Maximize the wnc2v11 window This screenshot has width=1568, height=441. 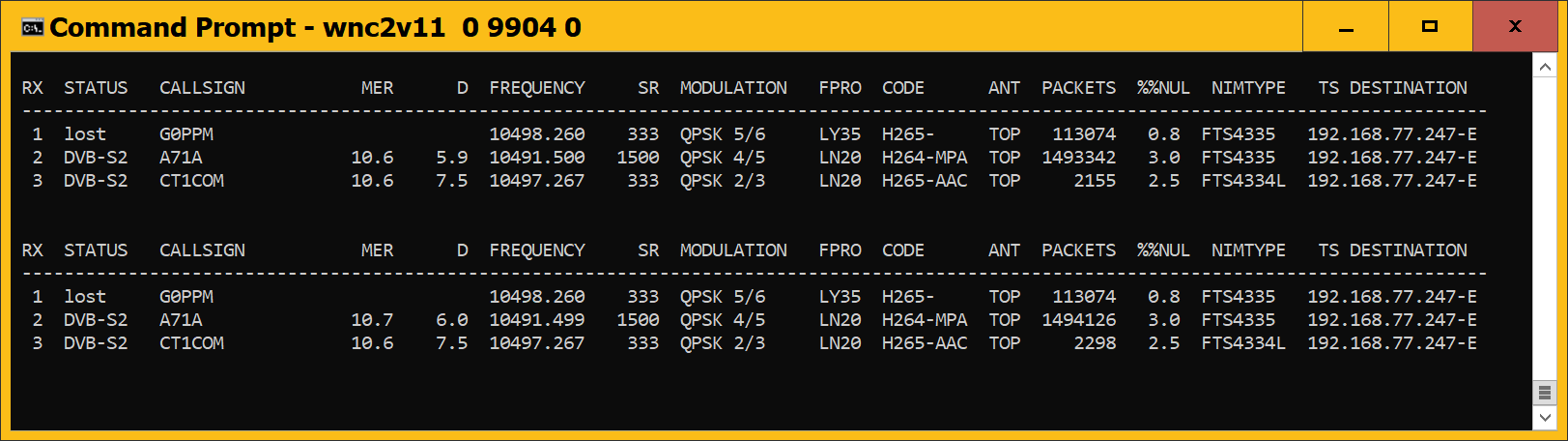coord(1430,27)
